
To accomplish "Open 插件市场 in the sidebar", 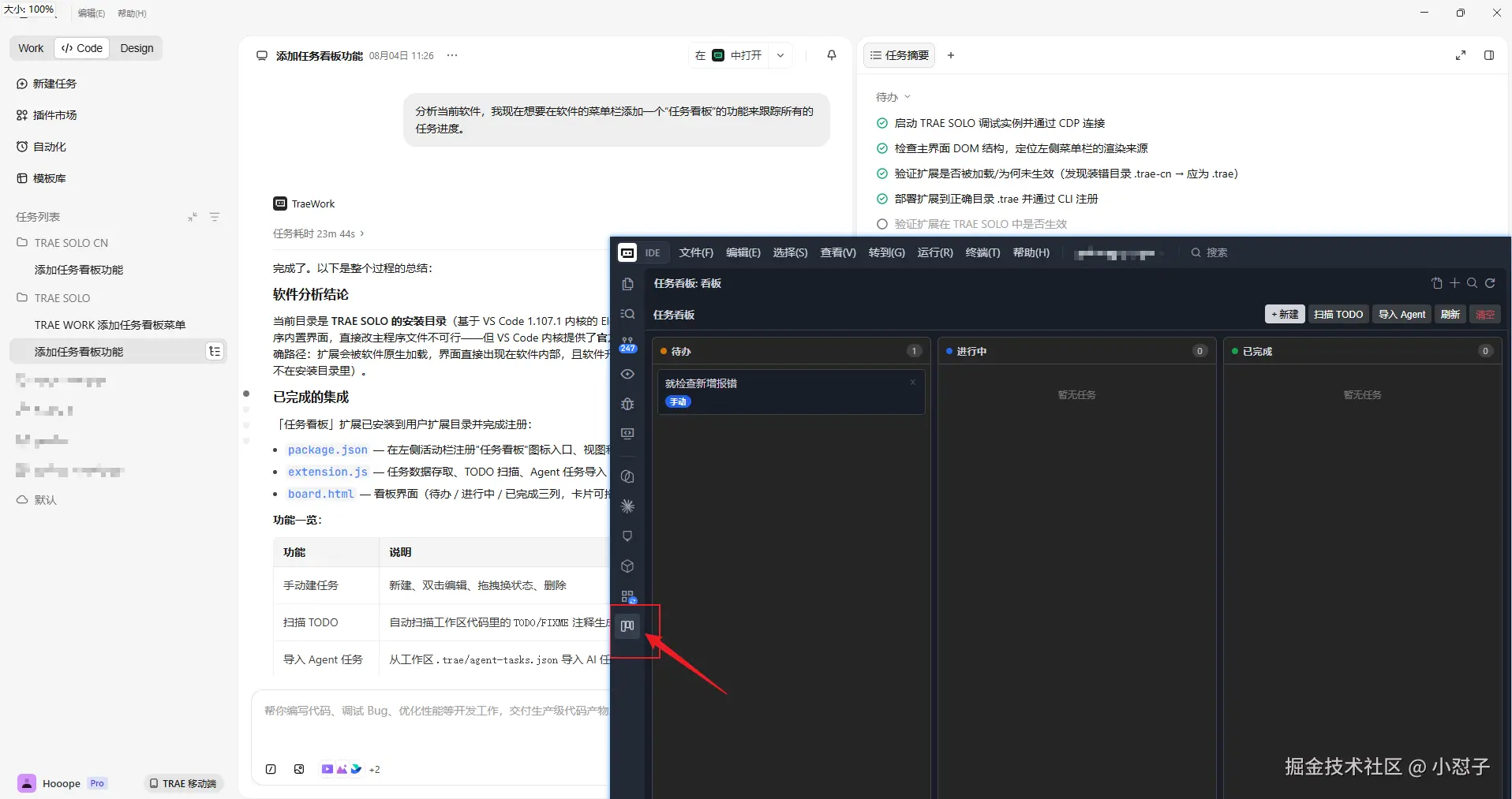I will click(x=47, y=115).
